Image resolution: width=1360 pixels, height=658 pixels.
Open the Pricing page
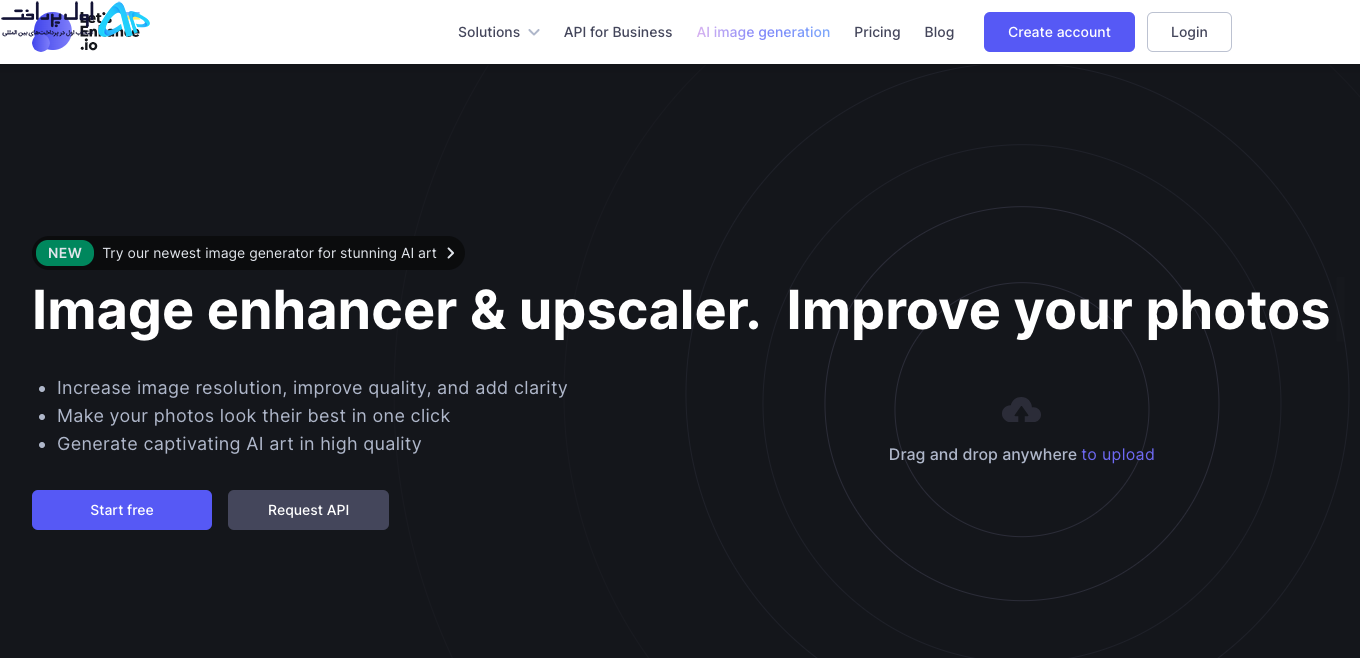(877, 32)
